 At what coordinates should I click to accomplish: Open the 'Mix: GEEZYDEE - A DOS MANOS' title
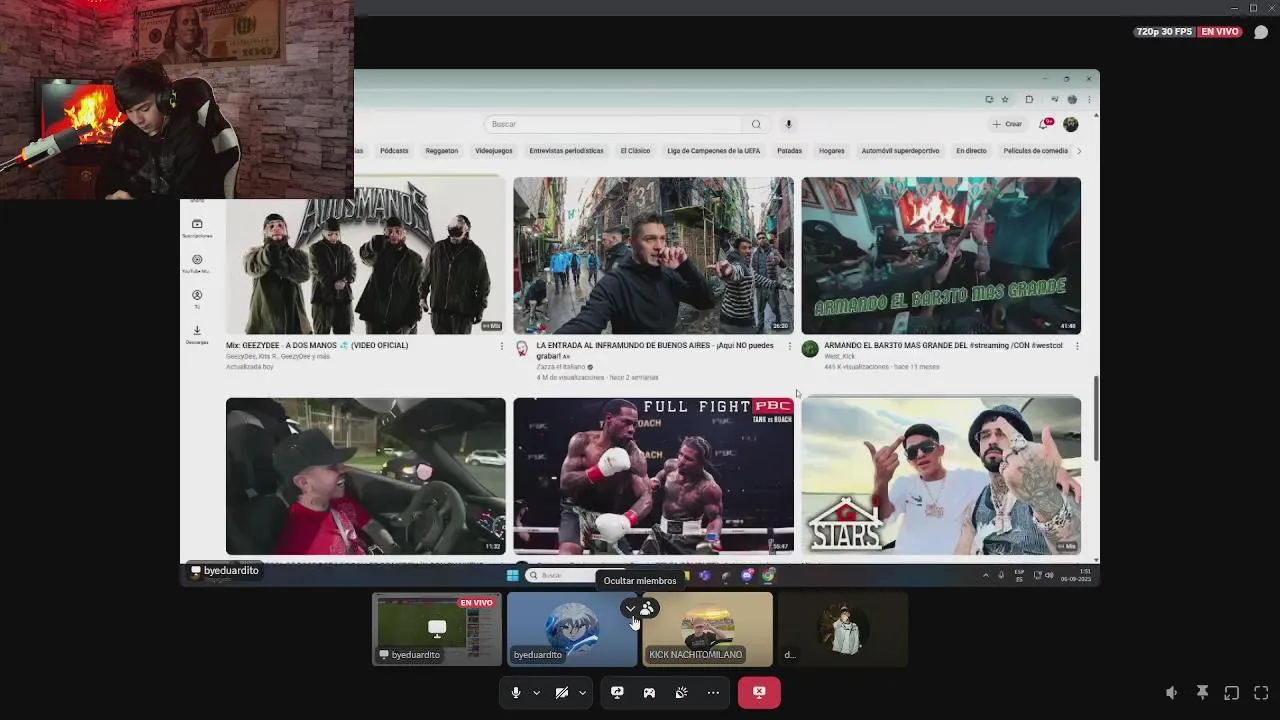click(x=317, y=345)
